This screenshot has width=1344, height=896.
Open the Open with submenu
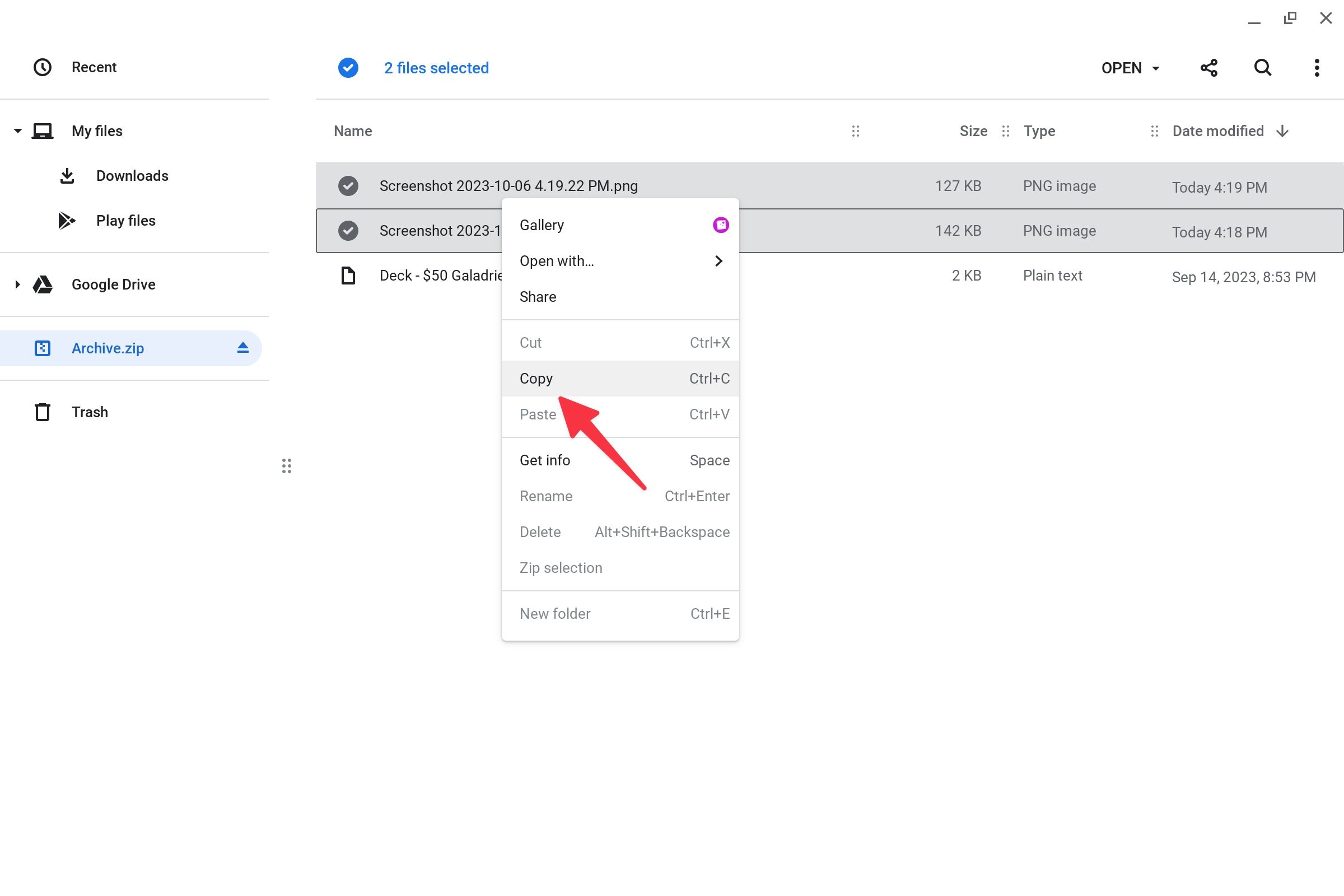(556, 260)
